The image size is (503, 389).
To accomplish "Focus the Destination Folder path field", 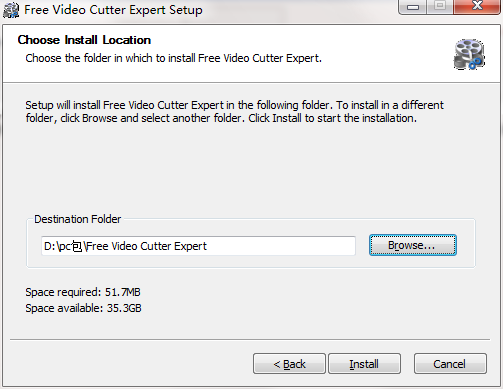I will coord(198,246).
